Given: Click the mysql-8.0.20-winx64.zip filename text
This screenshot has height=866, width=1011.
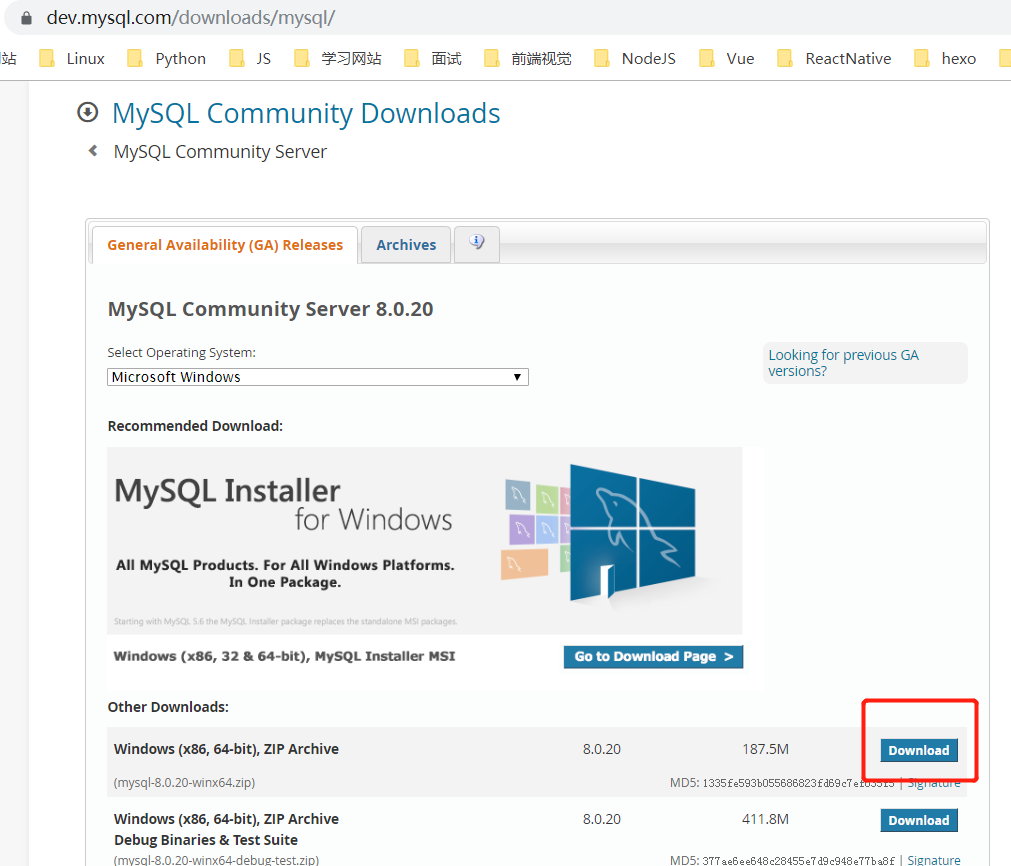Looking at the screenshot, I should click(184, 782).
